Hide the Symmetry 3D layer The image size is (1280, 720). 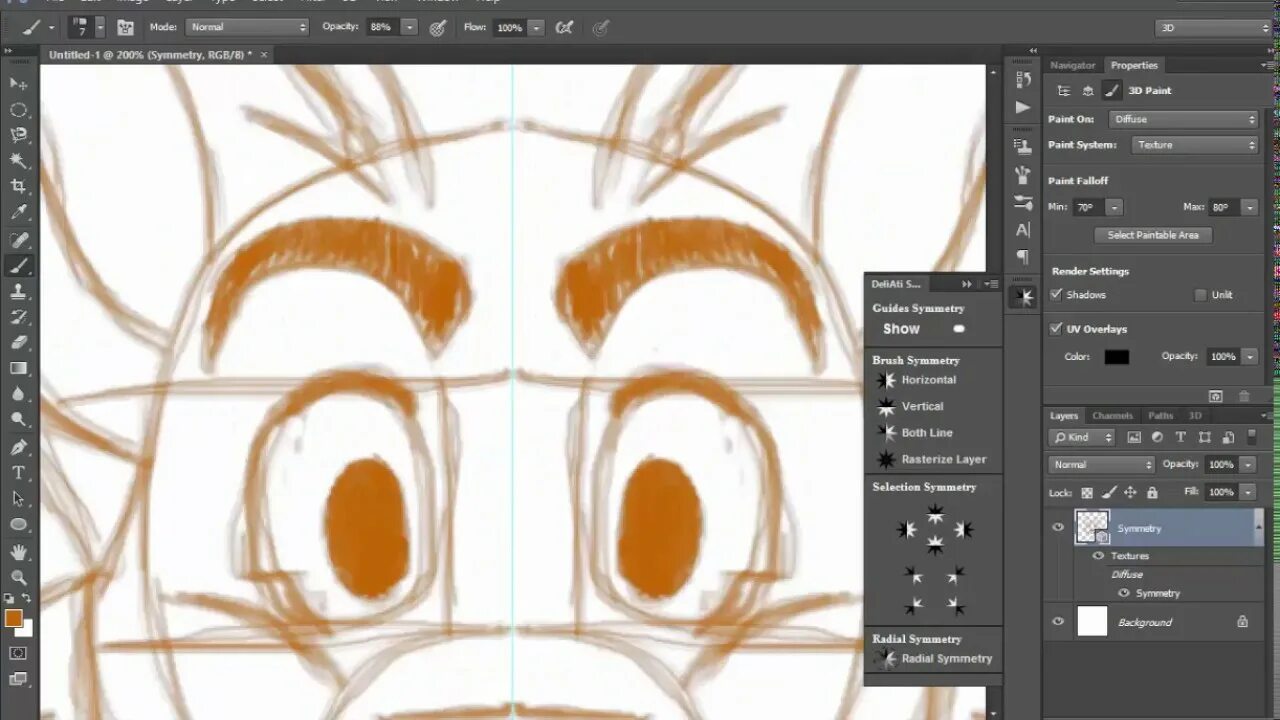[x=1058, y=527]
